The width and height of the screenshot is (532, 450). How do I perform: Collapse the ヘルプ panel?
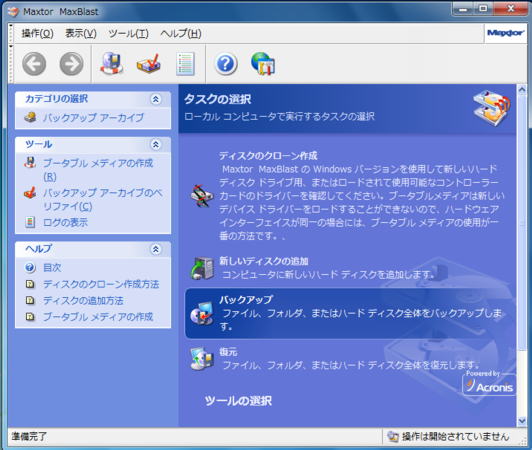(x=155, y=249)
